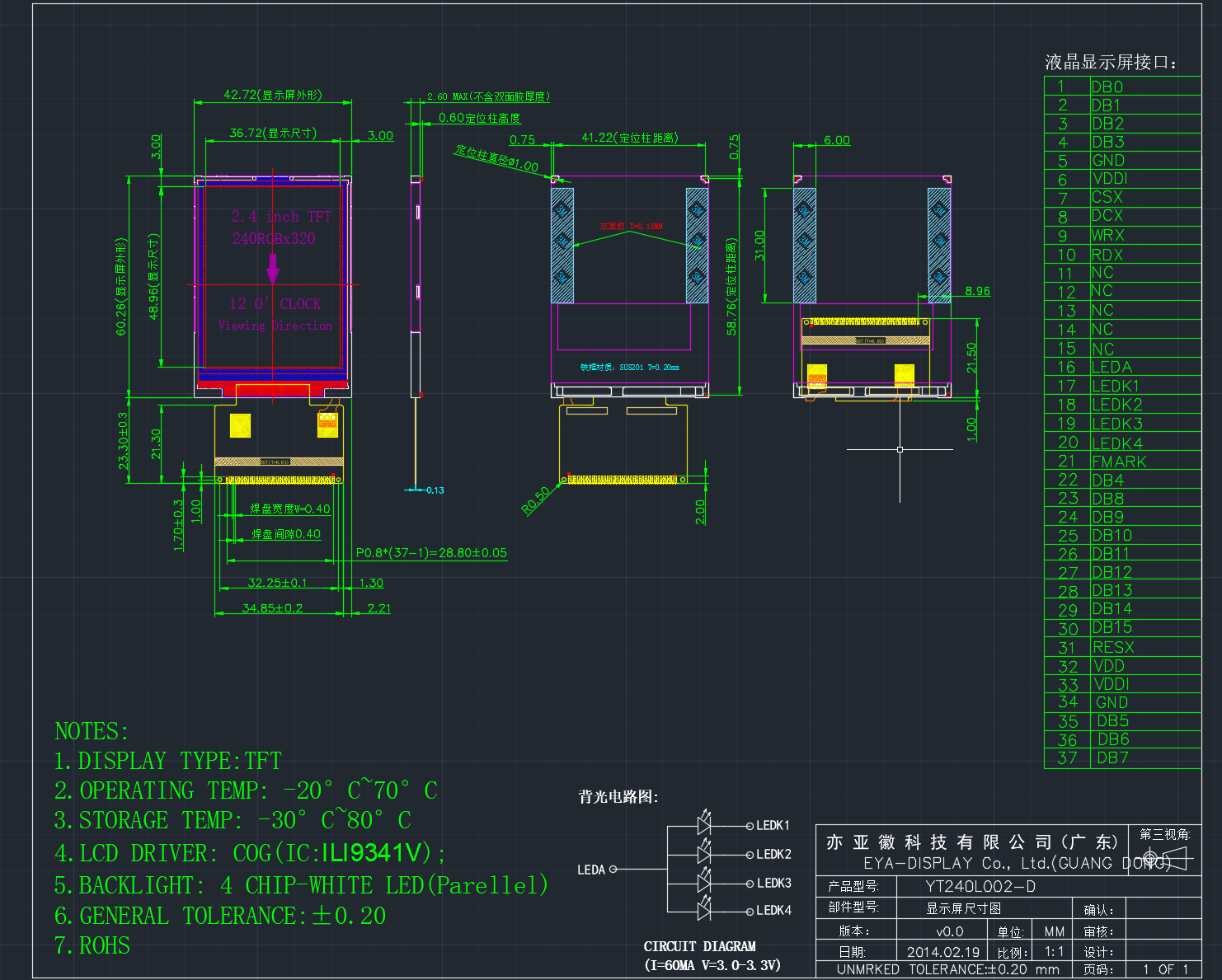
Task: Select the 32.25±0.1 dimension text
Action: [x=277, y=583]
